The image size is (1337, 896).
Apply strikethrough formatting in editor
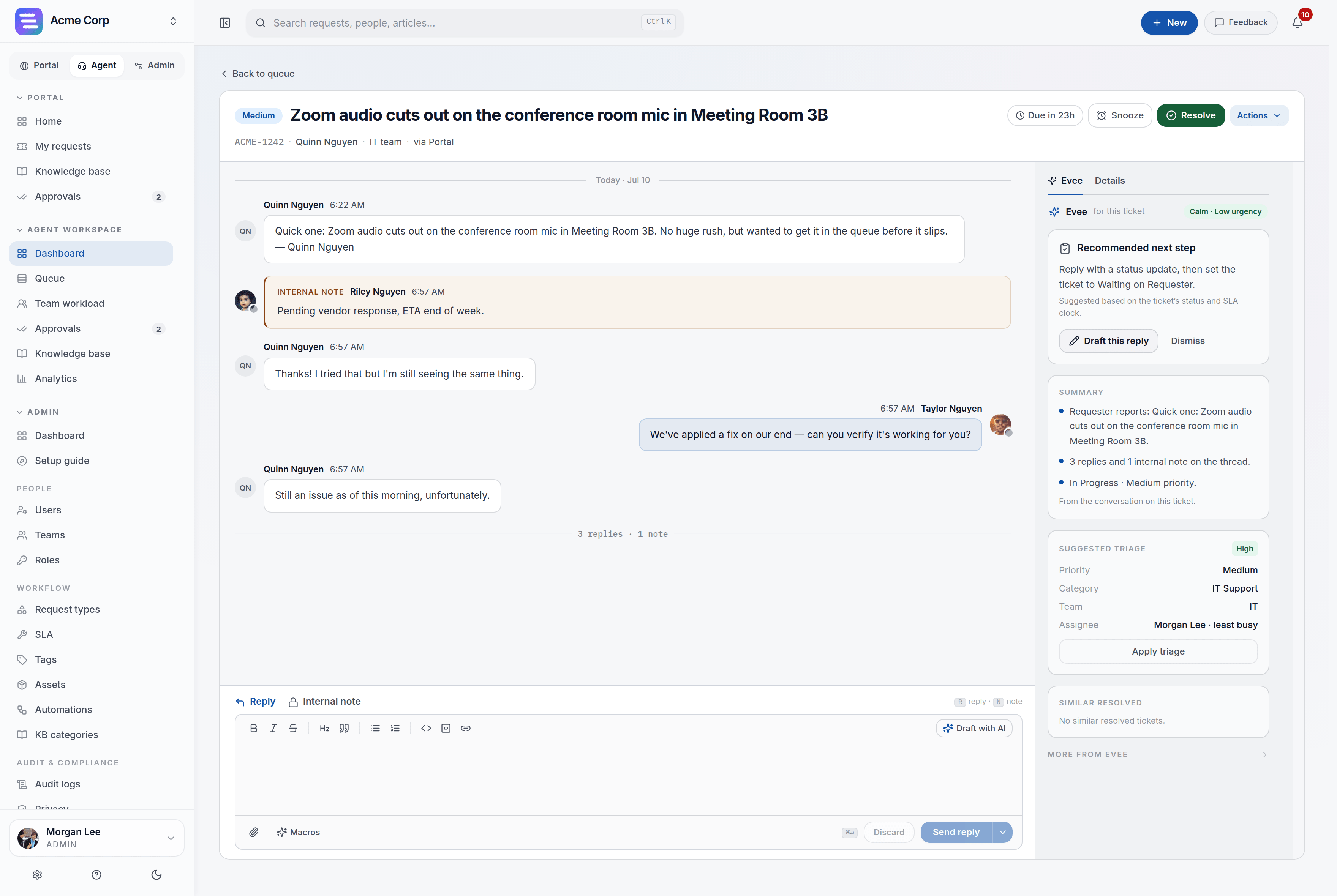[x=293, y=728]
